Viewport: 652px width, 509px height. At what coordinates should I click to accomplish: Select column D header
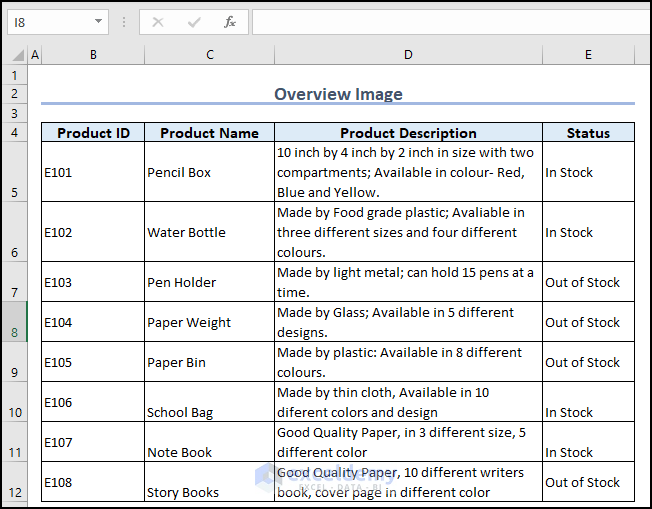(408, 55)
